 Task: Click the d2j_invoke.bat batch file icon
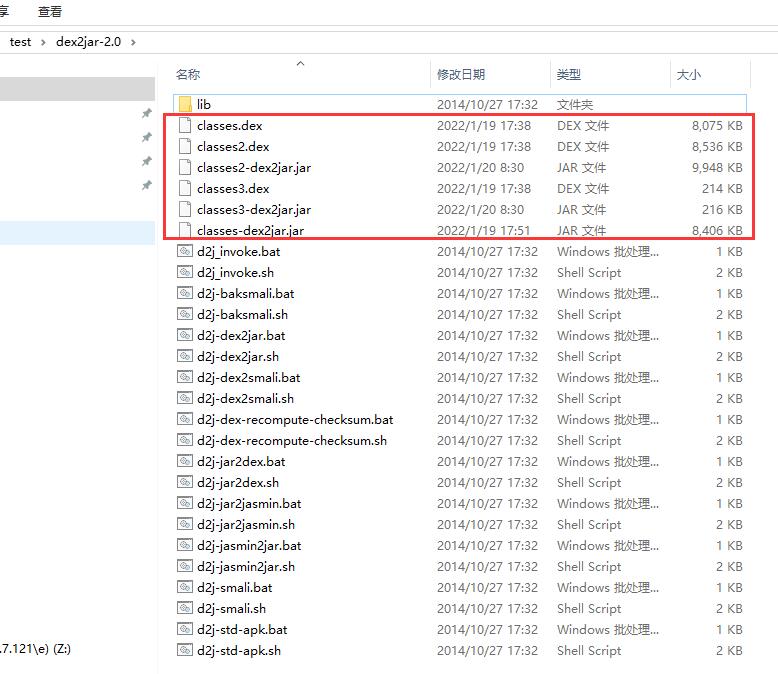(x=184, y=252)
